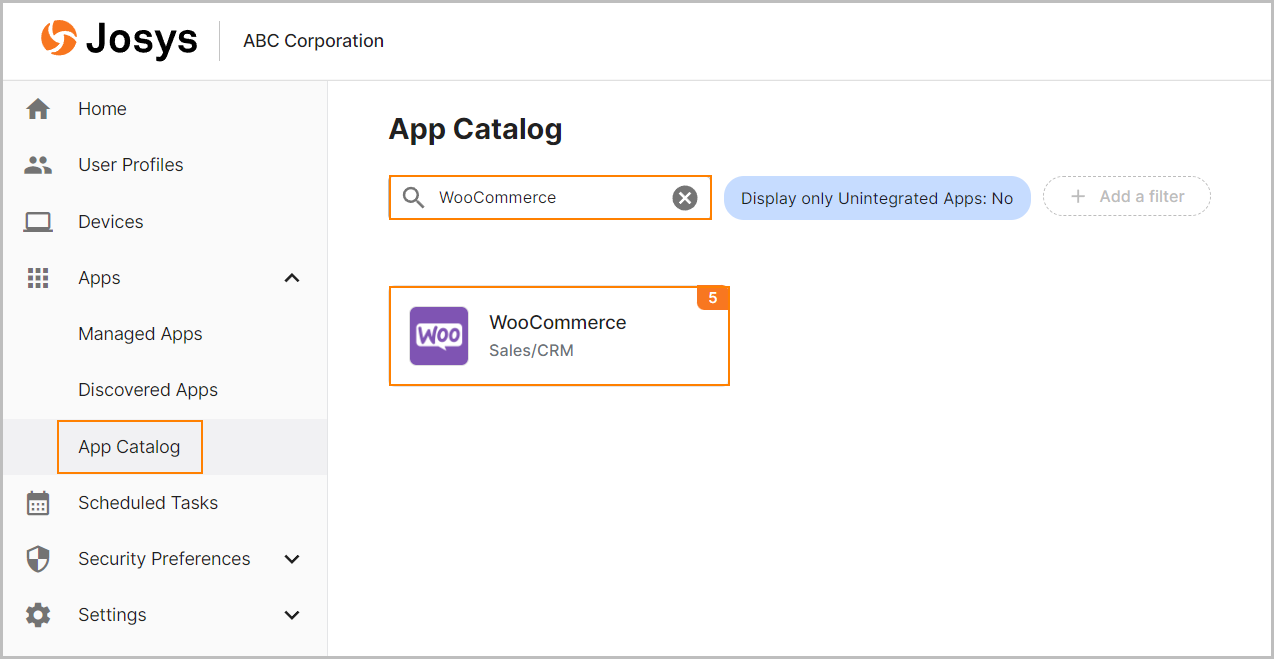Toggle Display only Unintegrated Apps filter

click(877, 198)
